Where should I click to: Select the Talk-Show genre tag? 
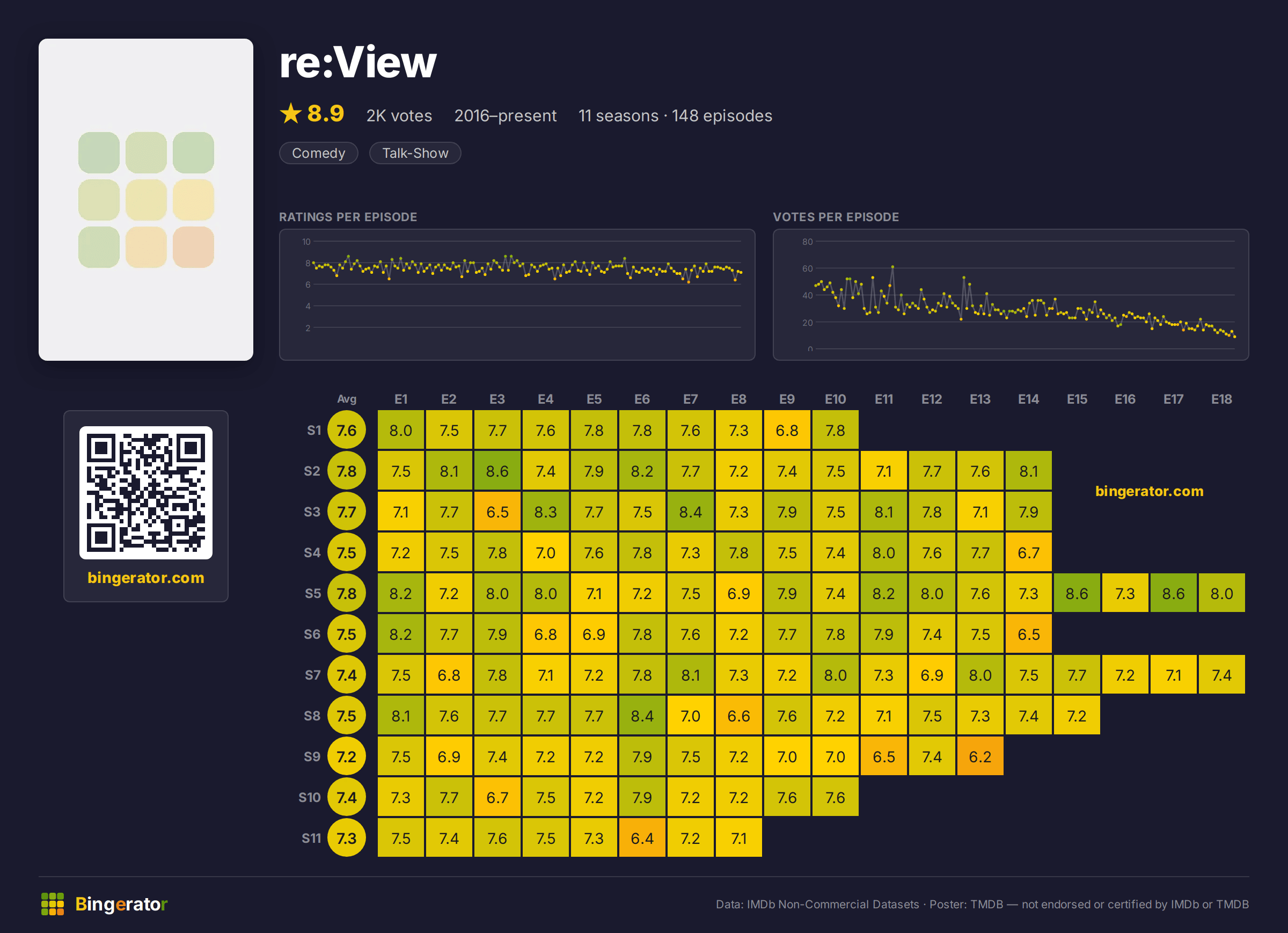pyautogui.click(x=415, y=153)
